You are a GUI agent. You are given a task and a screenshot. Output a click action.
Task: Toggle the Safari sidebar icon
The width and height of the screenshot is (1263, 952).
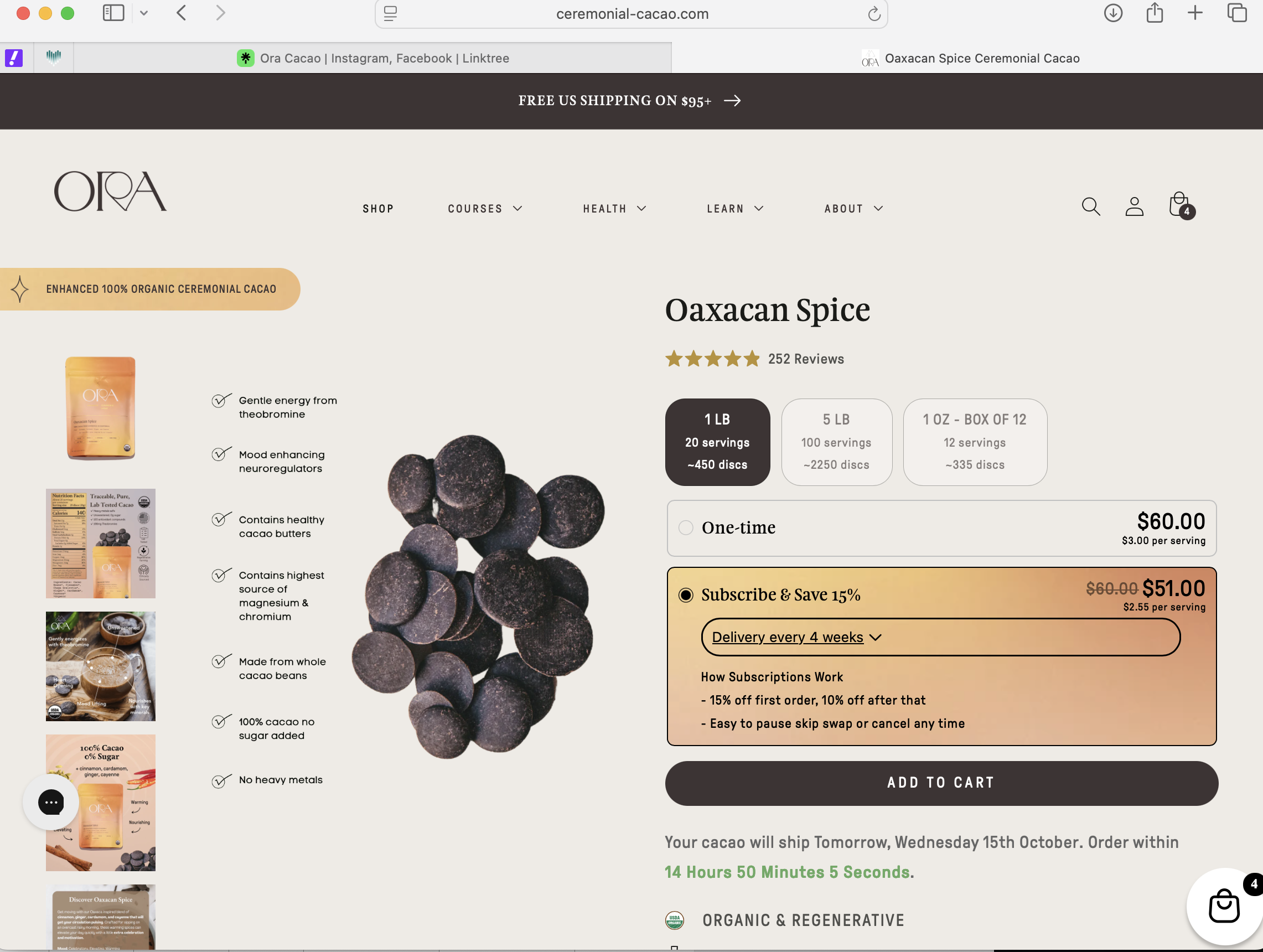[113, 13]
